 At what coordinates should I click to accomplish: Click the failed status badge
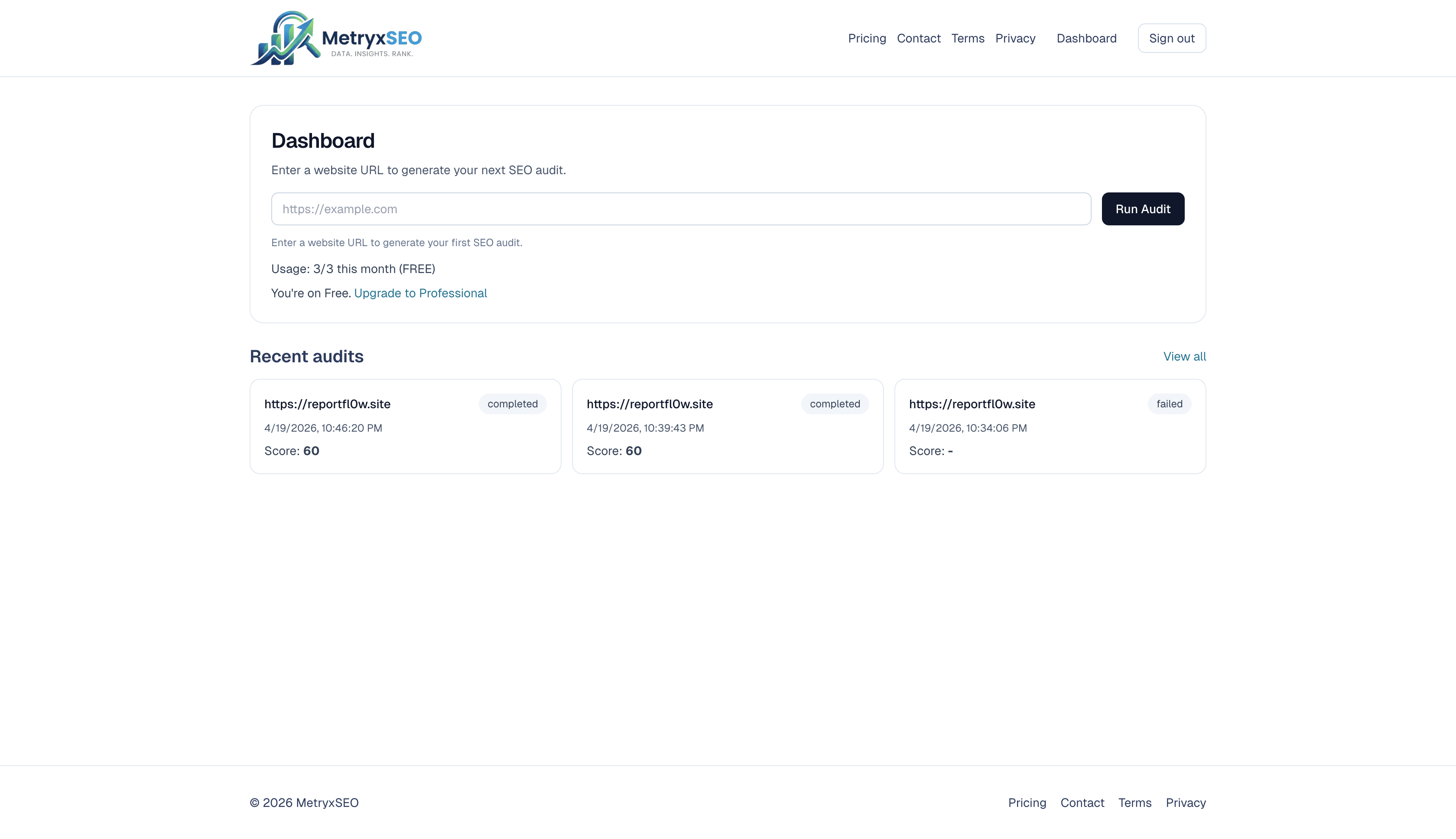point(1169,404)
